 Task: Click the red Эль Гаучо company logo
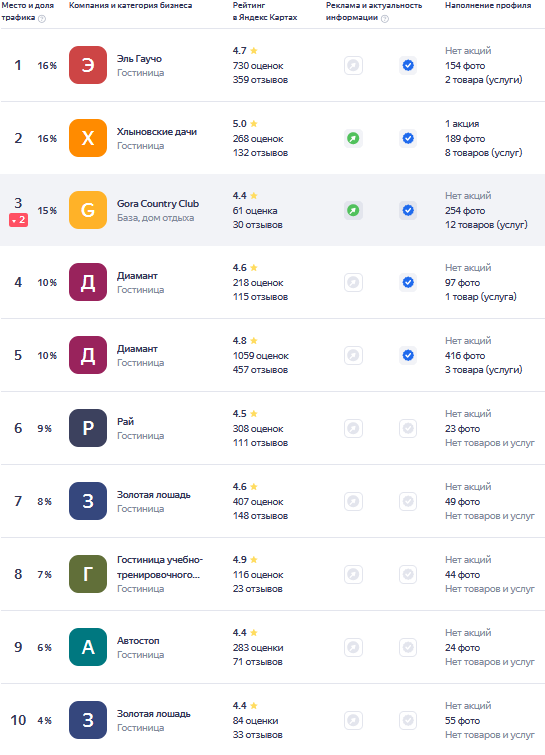click(x=88, y=65)
